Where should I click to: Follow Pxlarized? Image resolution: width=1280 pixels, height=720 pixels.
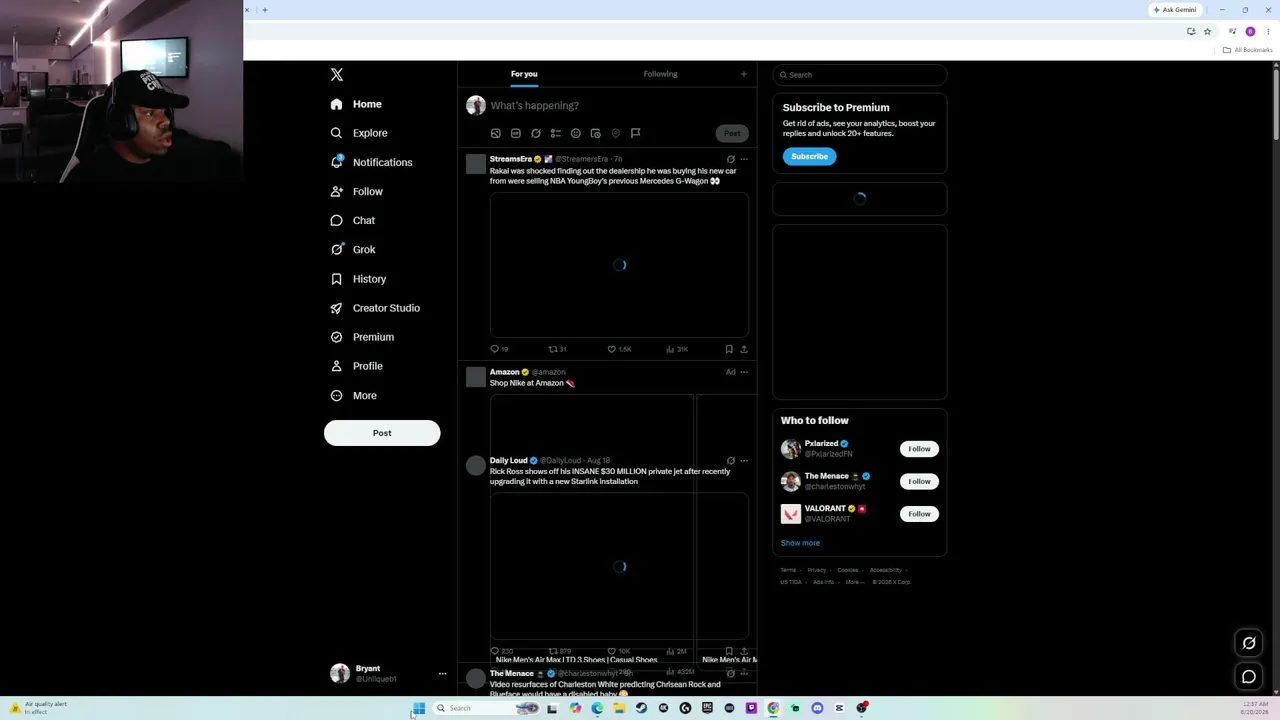point(919,449)
